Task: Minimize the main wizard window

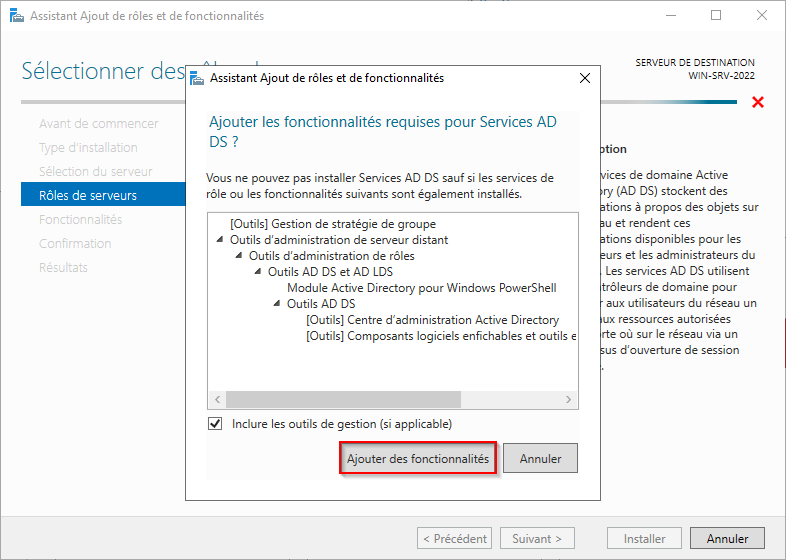Action: [x=671, y=16]
